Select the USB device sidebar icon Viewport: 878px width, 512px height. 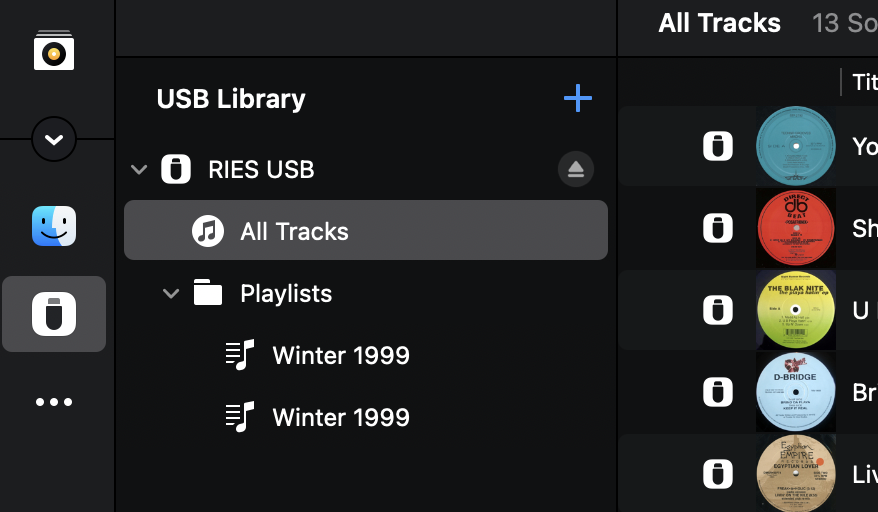click(54, 314)
